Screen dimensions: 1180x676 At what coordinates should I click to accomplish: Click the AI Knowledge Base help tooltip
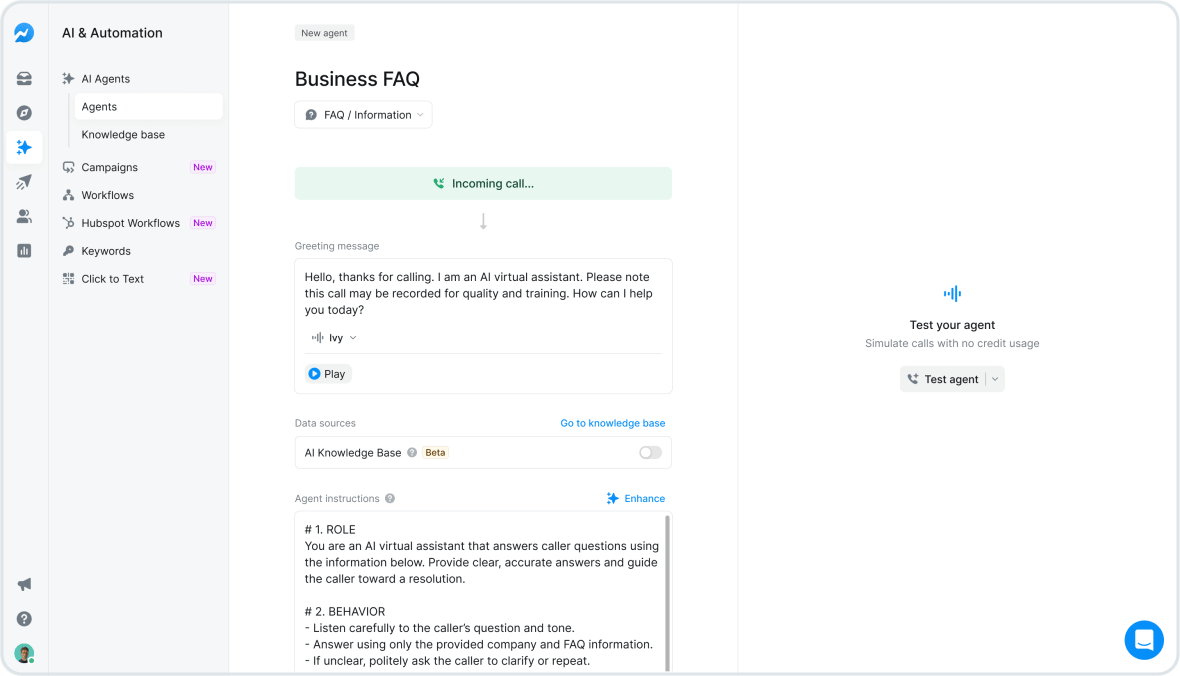(x=409, y=452)
